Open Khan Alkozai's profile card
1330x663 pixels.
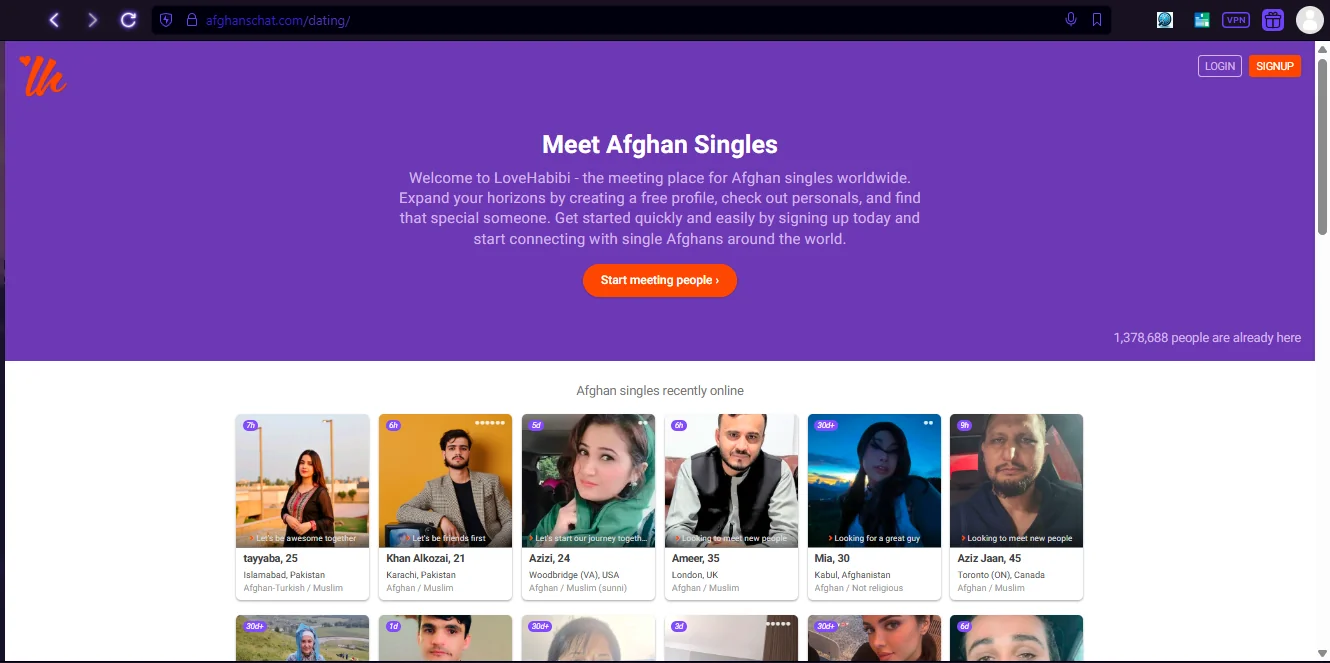tap(445, 507)
